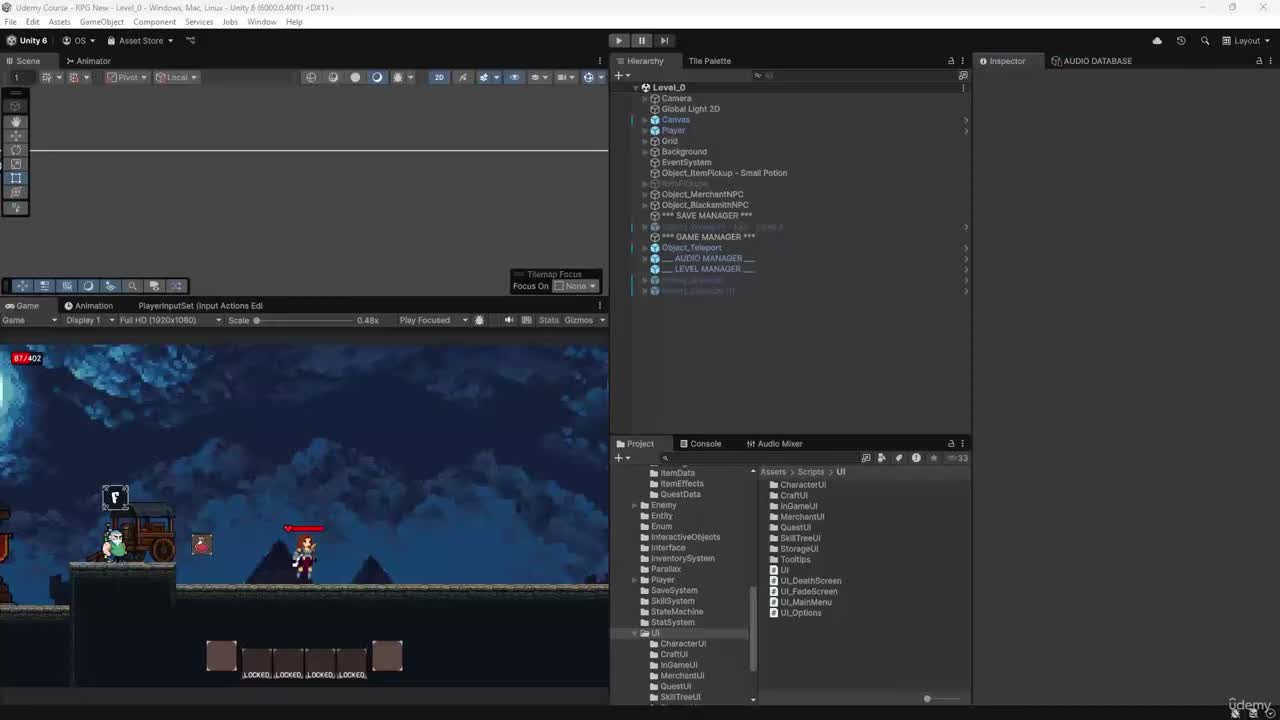Select the Hand (View) tool in Scene

[x=16, y=121]
